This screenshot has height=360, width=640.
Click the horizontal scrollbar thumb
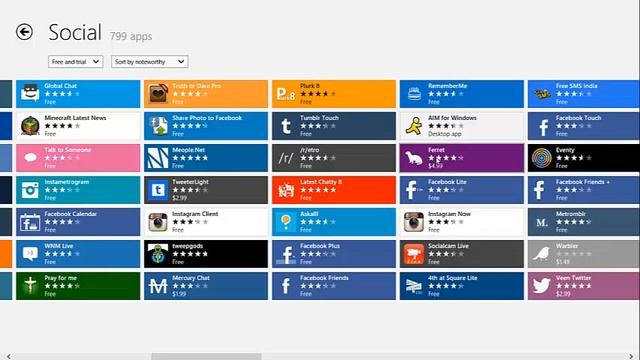click(x=206, y=357)
